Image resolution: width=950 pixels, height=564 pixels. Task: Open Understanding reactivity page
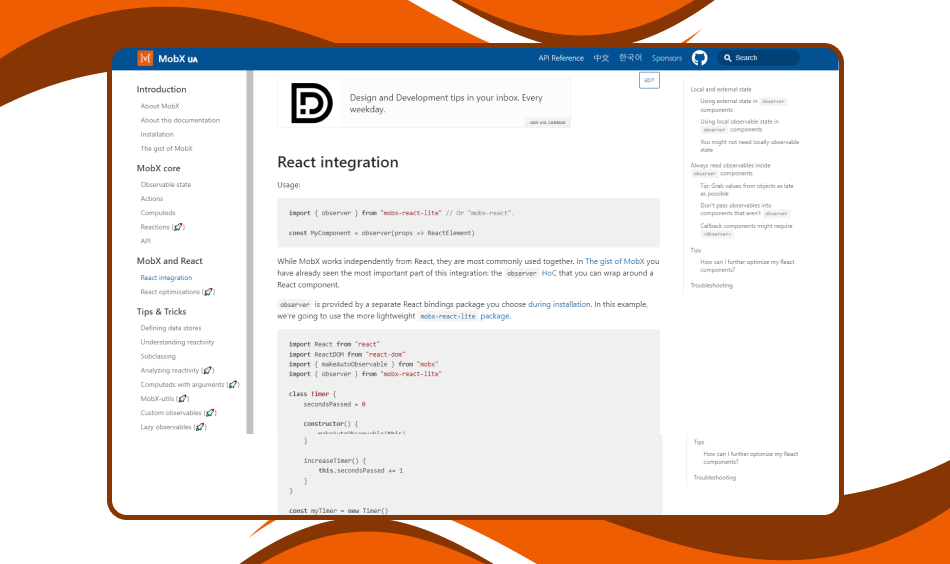[178, 342]
